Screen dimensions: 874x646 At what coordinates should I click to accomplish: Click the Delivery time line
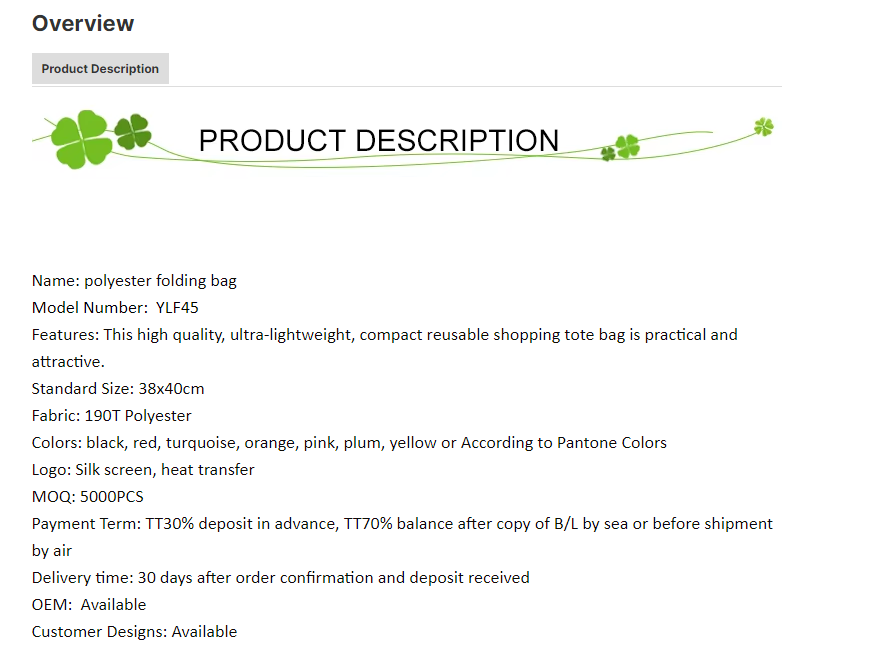[281, 577]
